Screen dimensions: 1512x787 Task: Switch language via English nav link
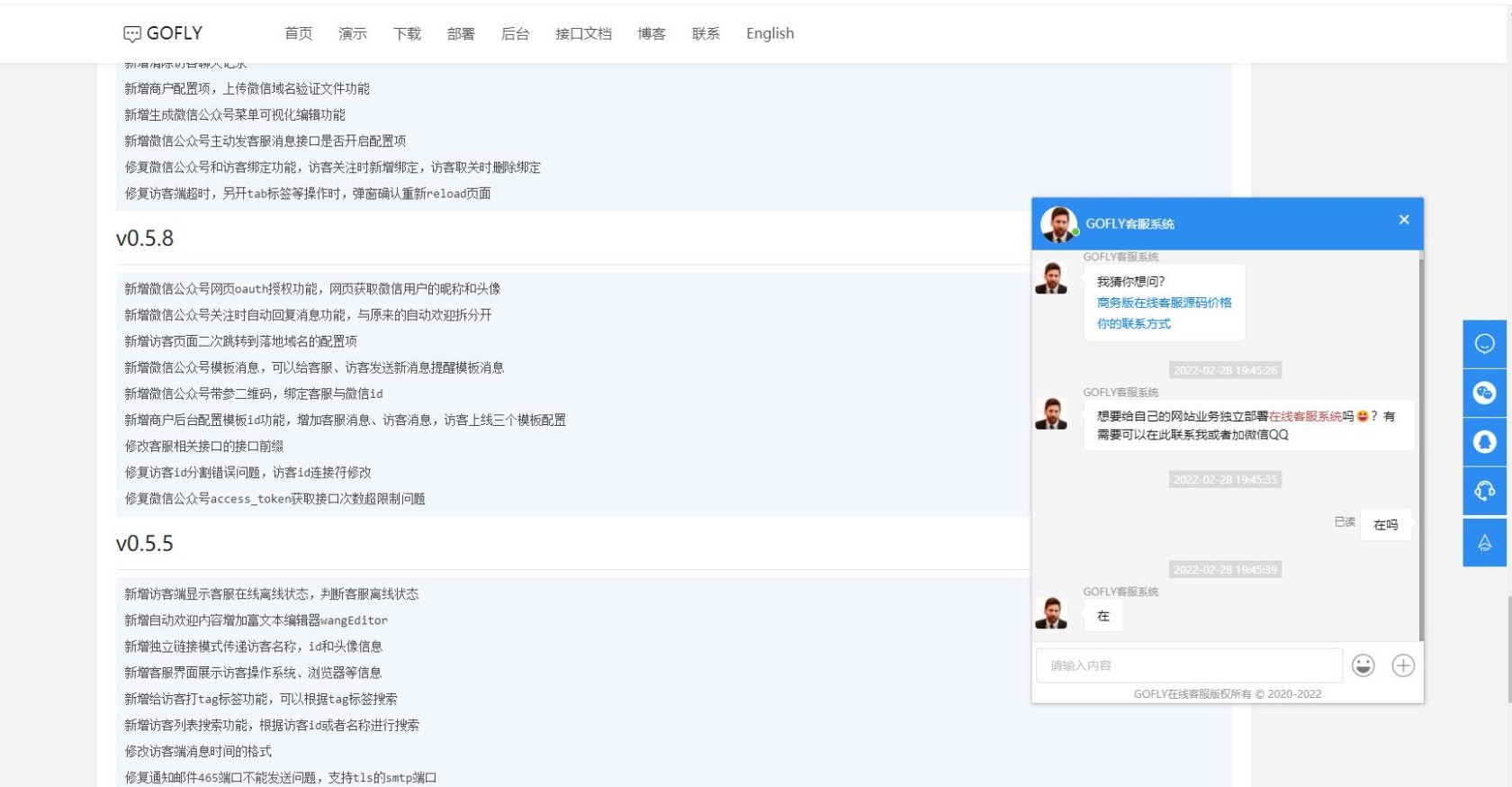[x=769, y=33]
